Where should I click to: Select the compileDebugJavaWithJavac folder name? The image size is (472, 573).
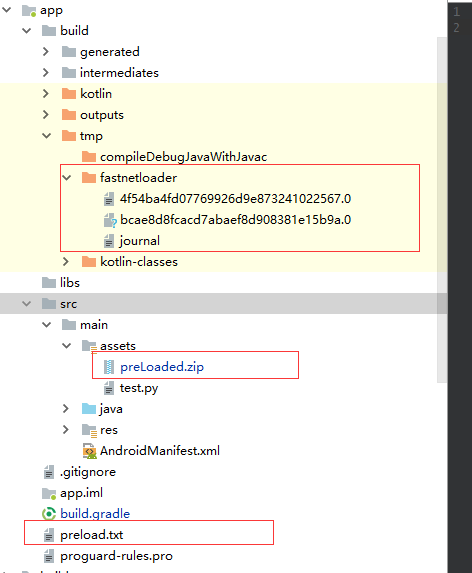[x=183, y=157]
